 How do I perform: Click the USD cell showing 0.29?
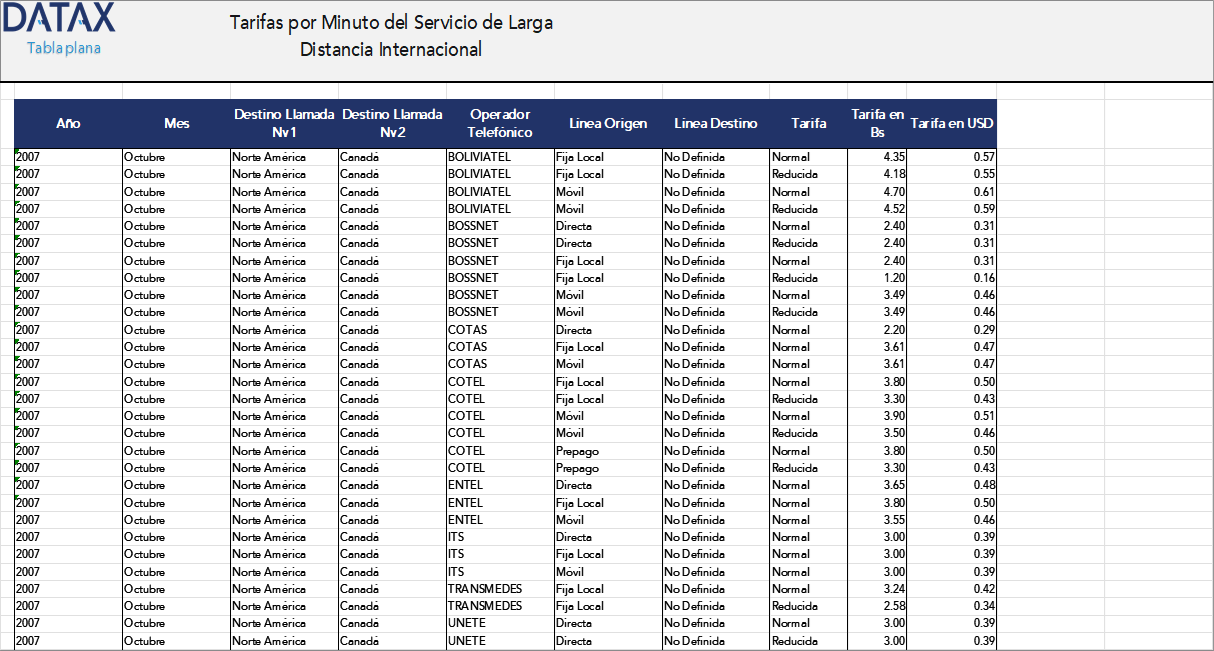952,330
